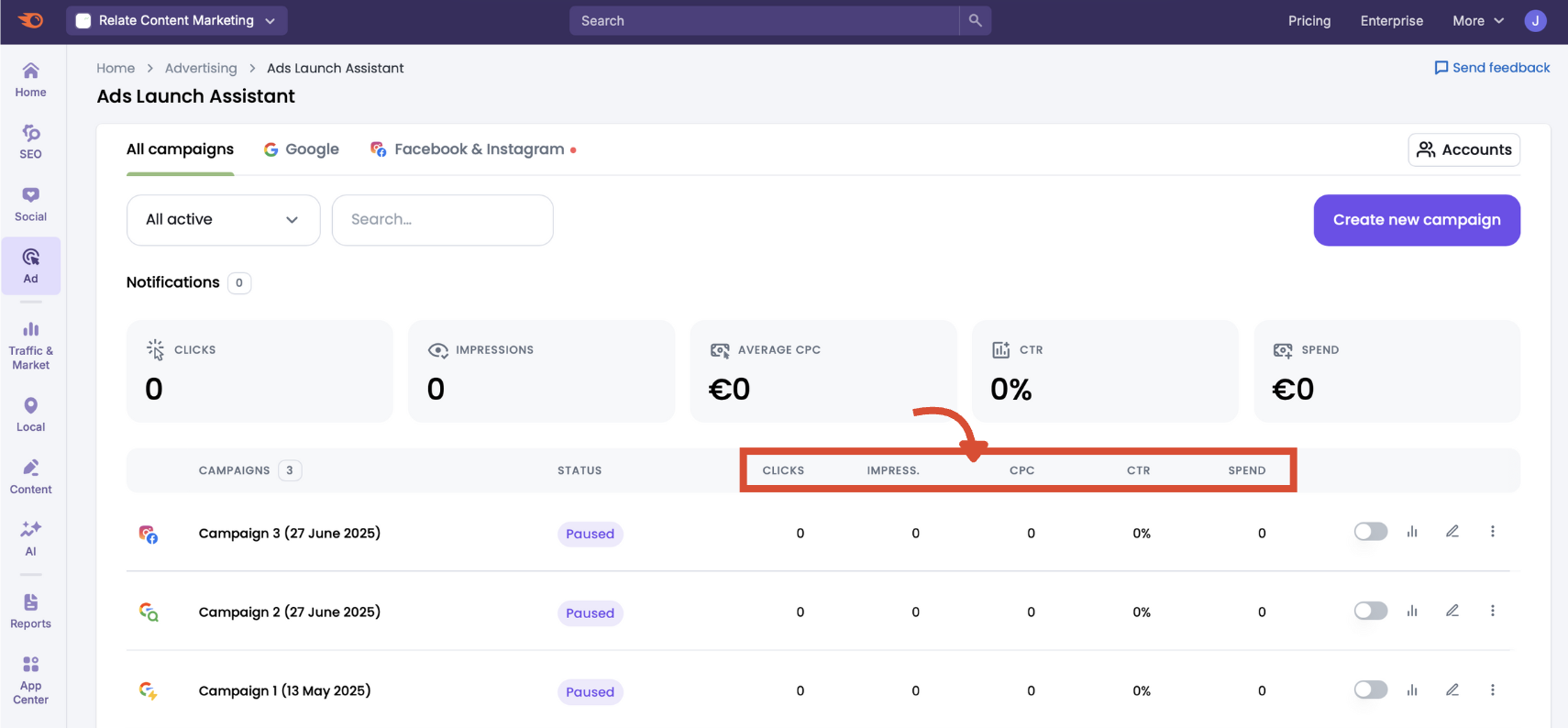Open more options for Campaign 2
1568x728 pixels.
(1492, 611)
